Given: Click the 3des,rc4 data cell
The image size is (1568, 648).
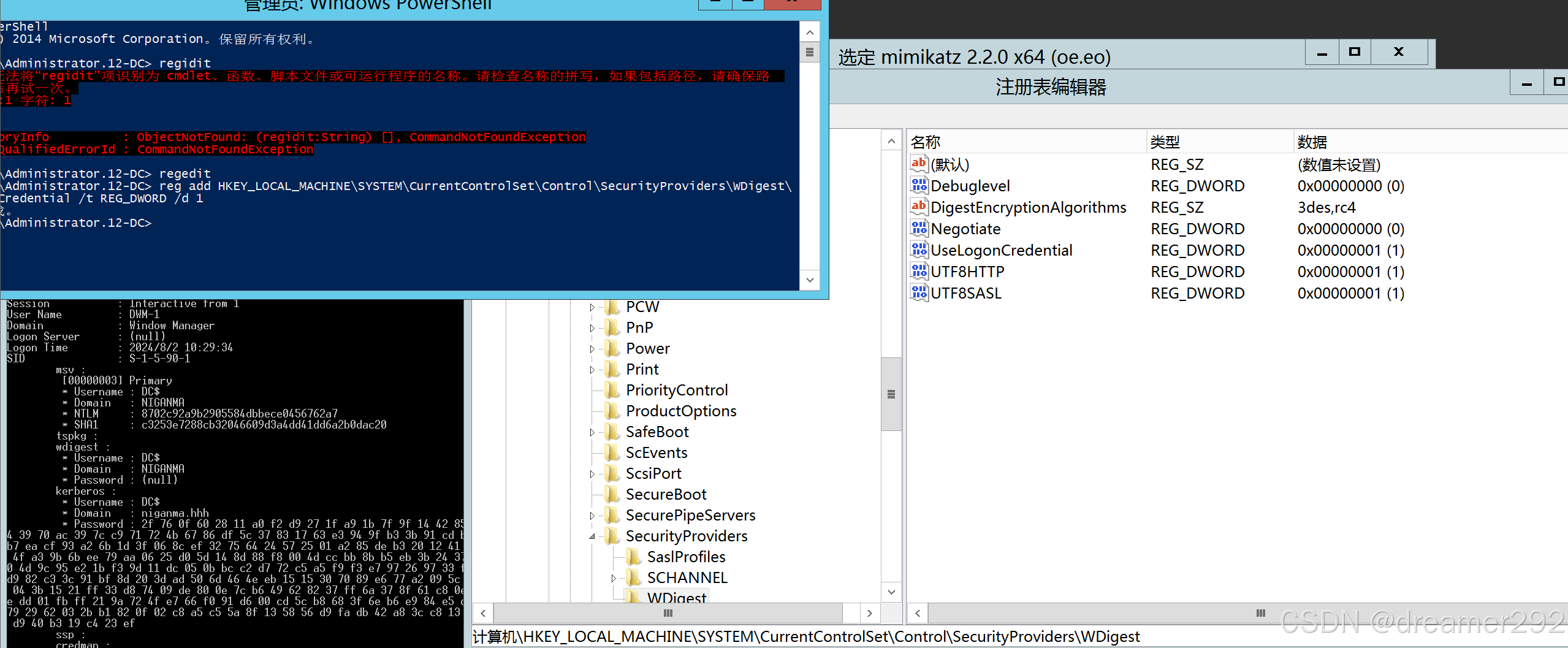Looking at the screenshot, I should [x=1326, y=207].
